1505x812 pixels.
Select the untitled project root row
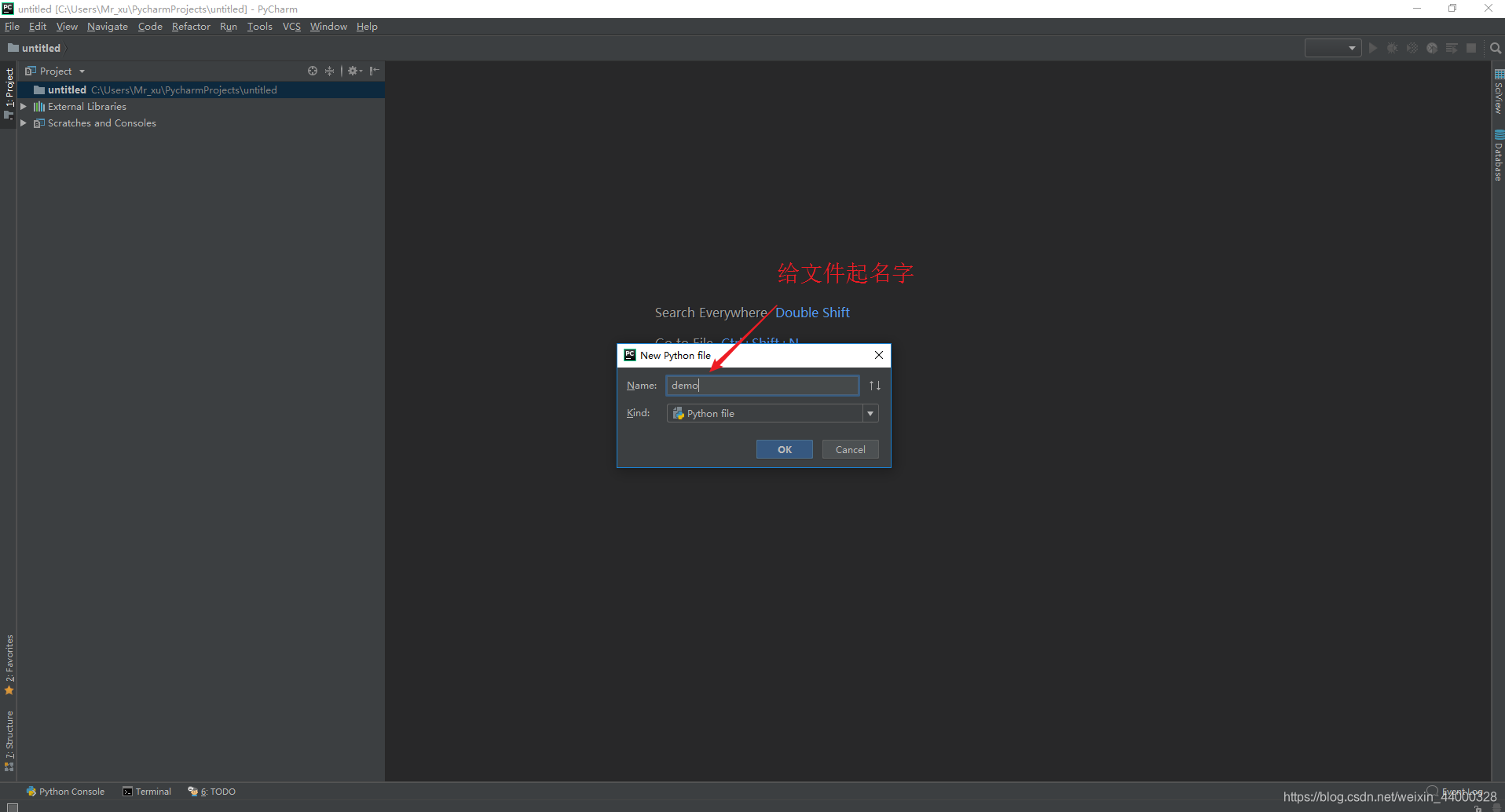(x=201, y=90)
